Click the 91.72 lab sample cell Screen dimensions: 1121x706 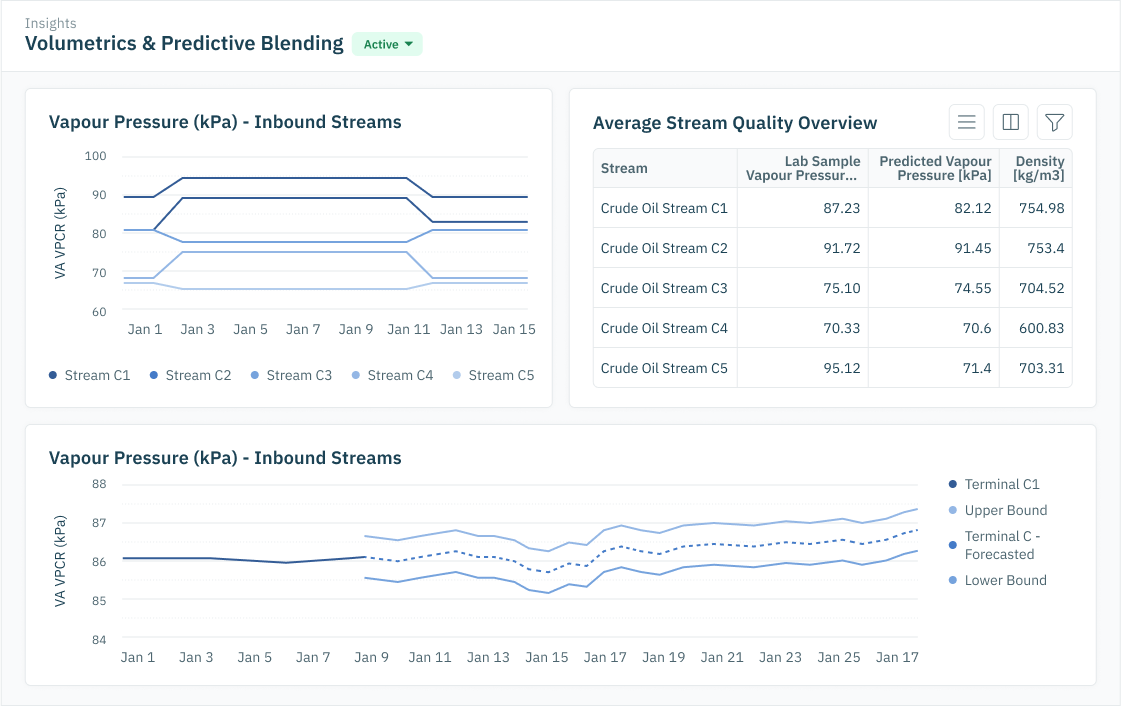[803, 248]
